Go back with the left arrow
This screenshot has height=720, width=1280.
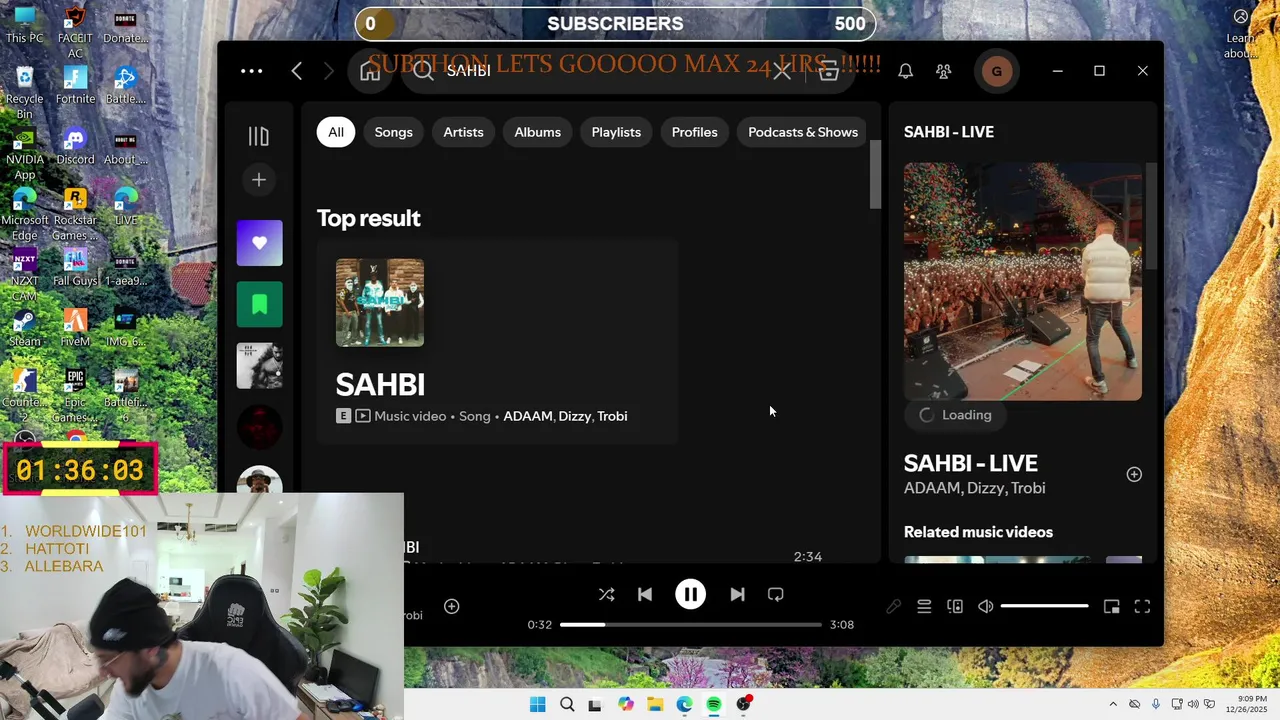tap(297, 71)
